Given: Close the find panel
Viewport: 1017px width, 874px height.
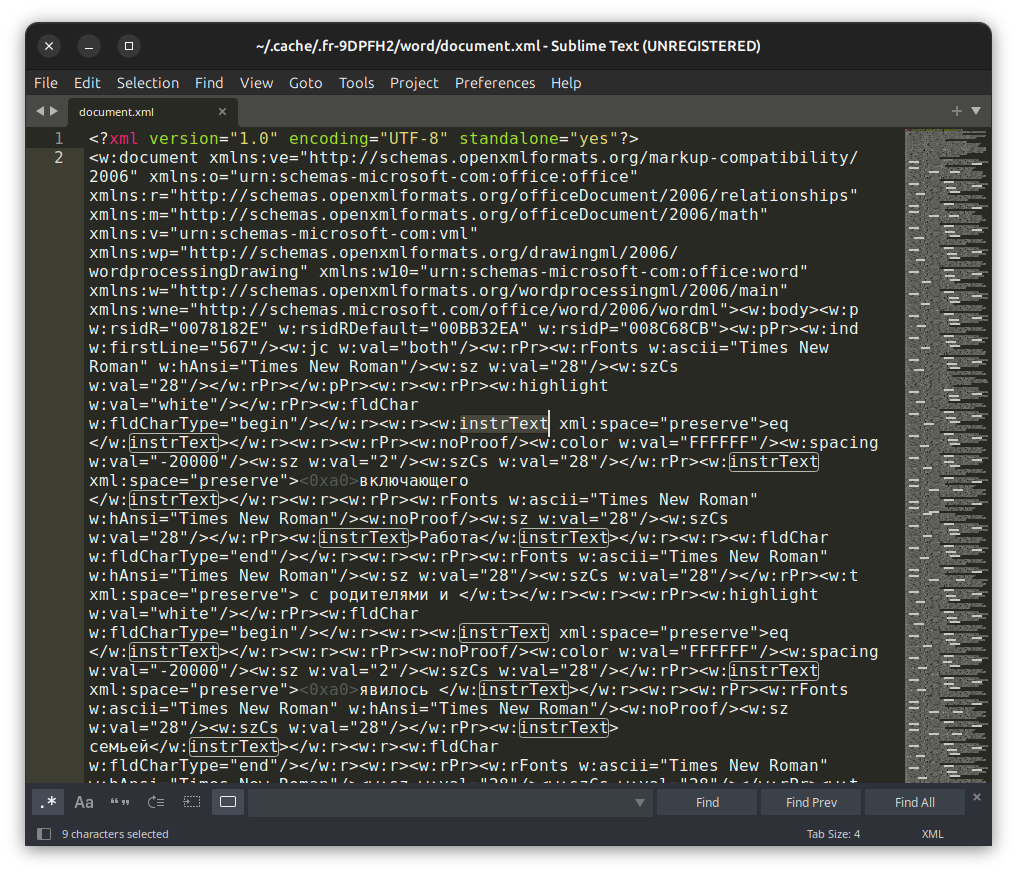Looking at the screenshot, I should tap(977, 797).
